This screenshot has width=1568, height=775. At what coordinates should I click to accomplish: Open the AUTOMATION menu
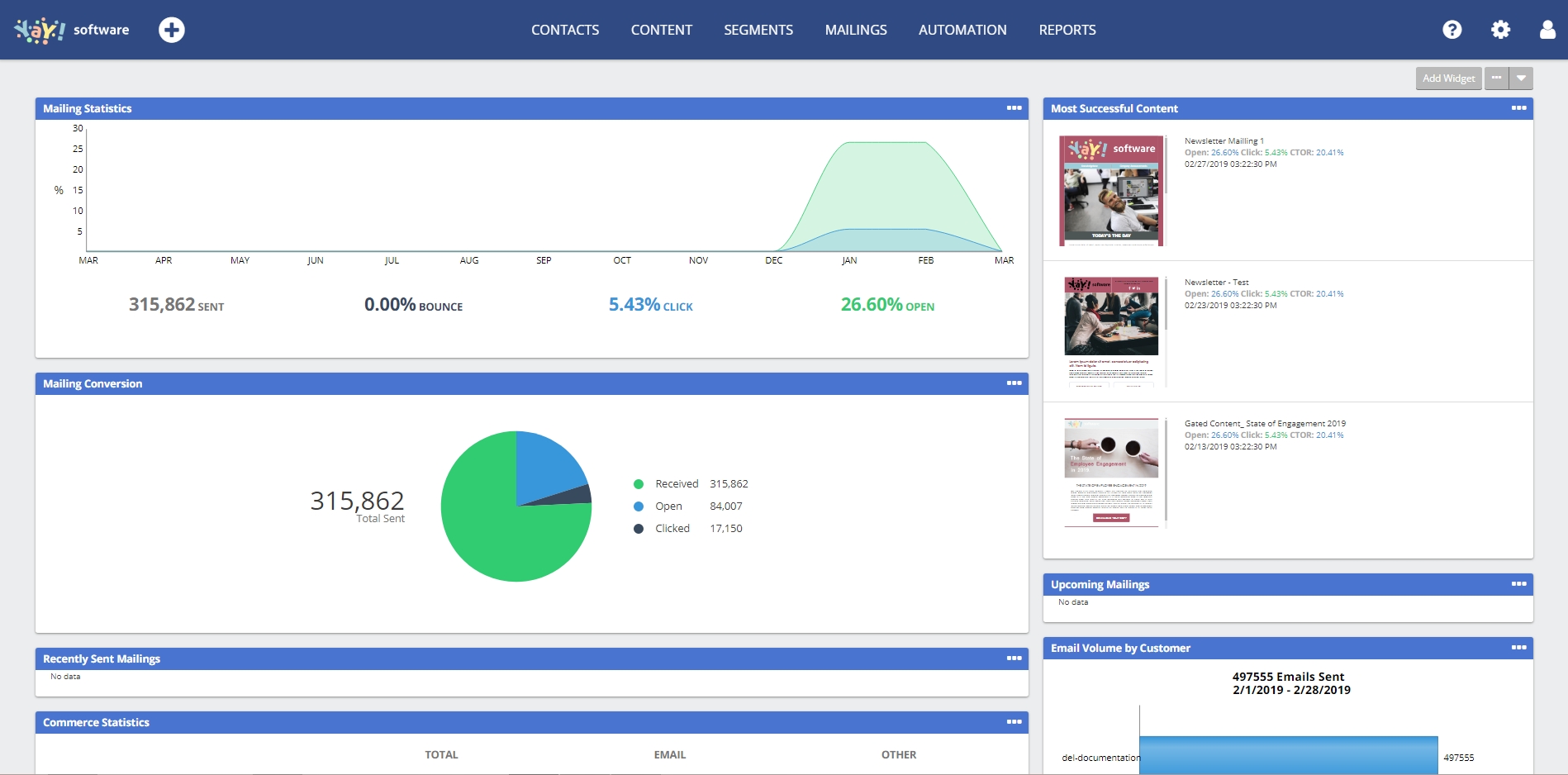(x=962, y=30)
